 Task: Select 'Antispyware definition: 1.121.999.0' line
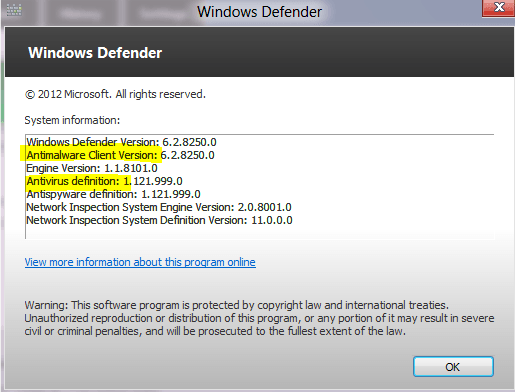pos(113,194)
